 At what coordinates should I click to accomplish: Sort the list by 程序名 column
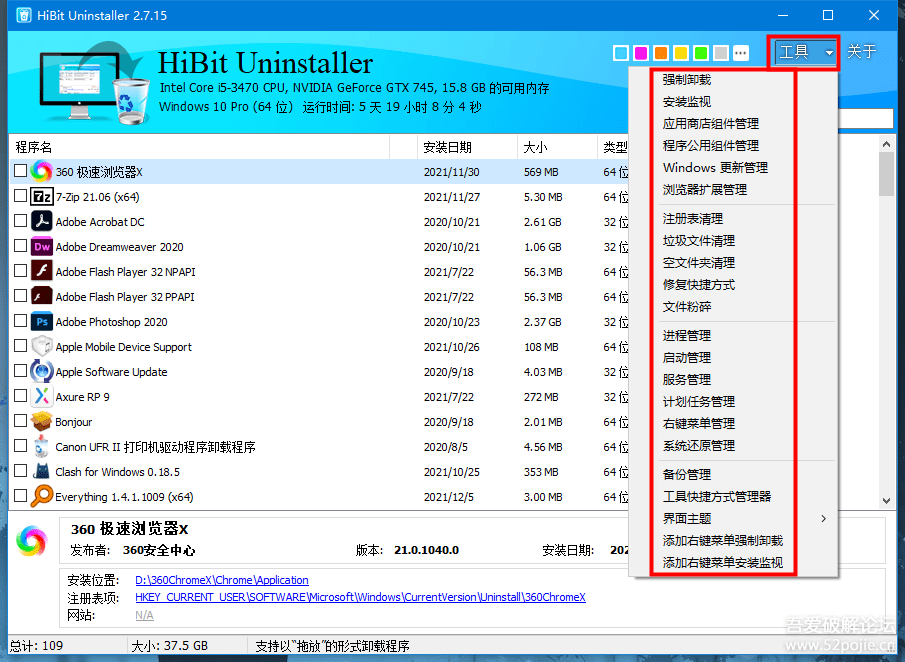[200, 147]
